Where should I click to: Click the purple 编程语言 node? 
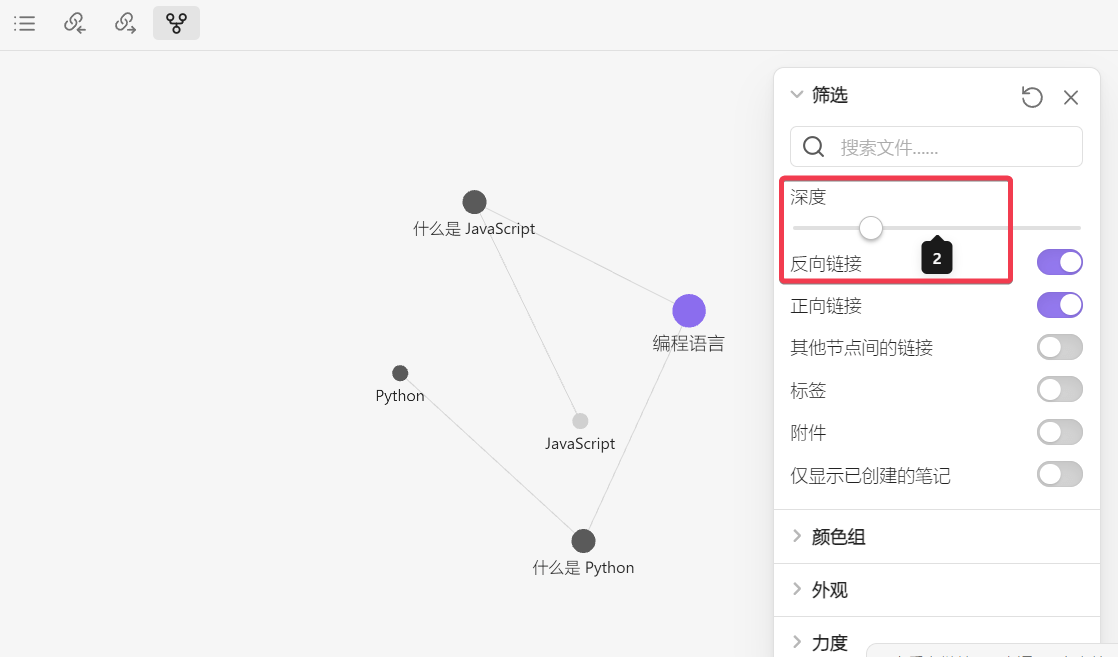pyautogui.click(x=689, y=311)
